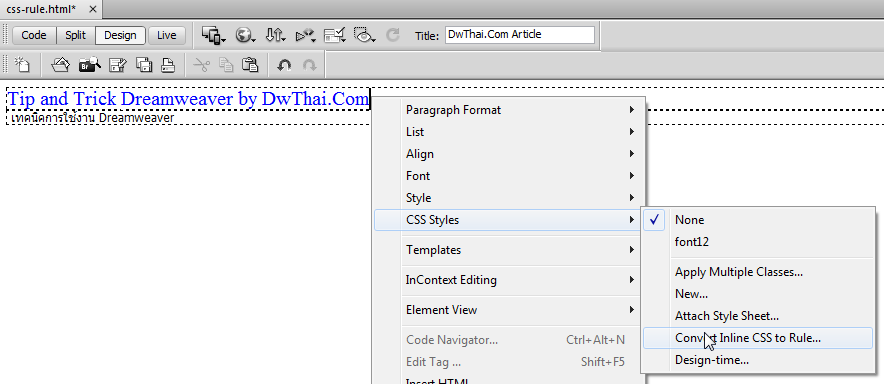Click disabled Code Navigator... entry
This screenshot has height=384, width=884.
(508, 340)
